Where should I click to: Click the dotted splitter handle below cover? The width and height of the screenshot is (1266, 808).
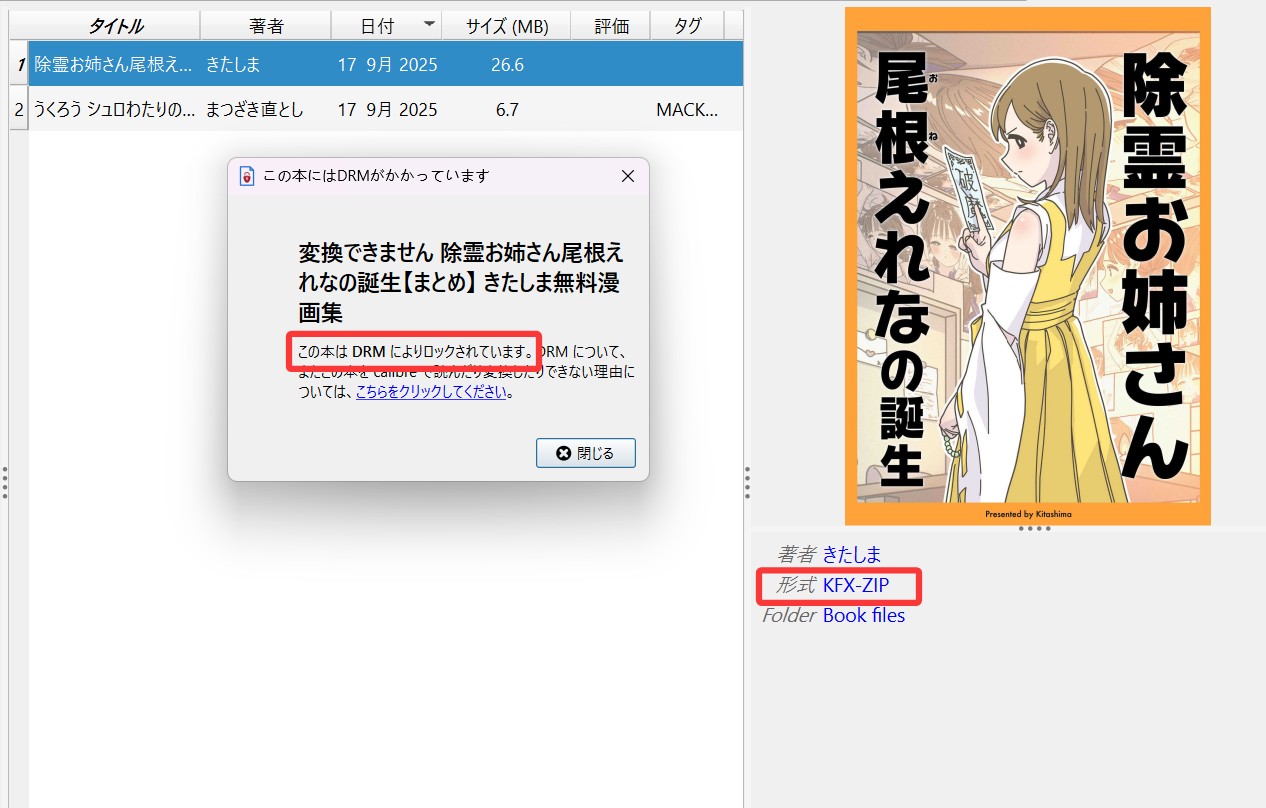tap(1033, 528)
